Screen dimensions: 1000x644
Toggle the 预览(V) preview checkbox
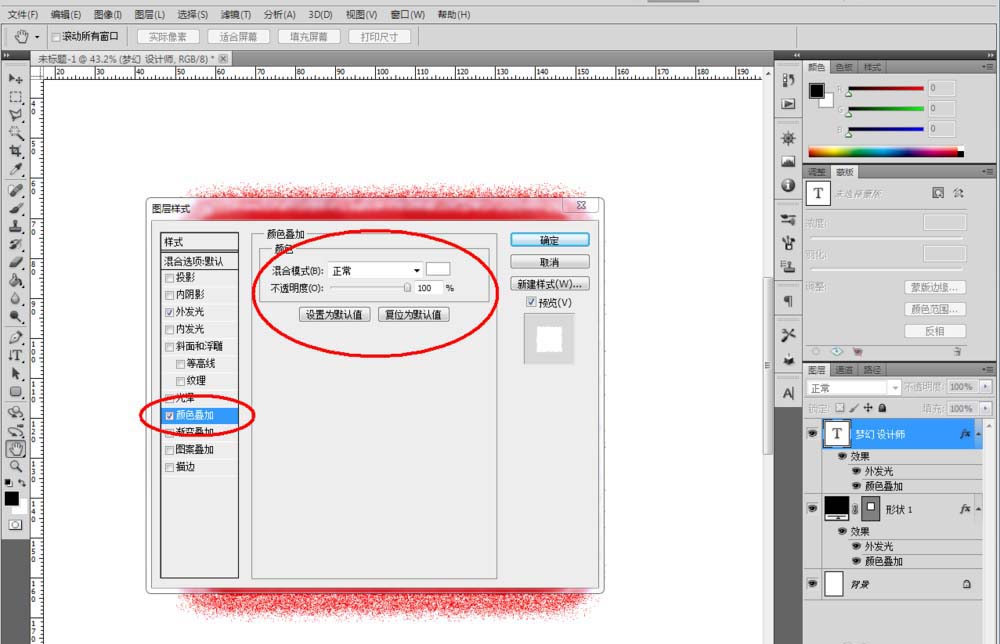(x=531, y=302)
